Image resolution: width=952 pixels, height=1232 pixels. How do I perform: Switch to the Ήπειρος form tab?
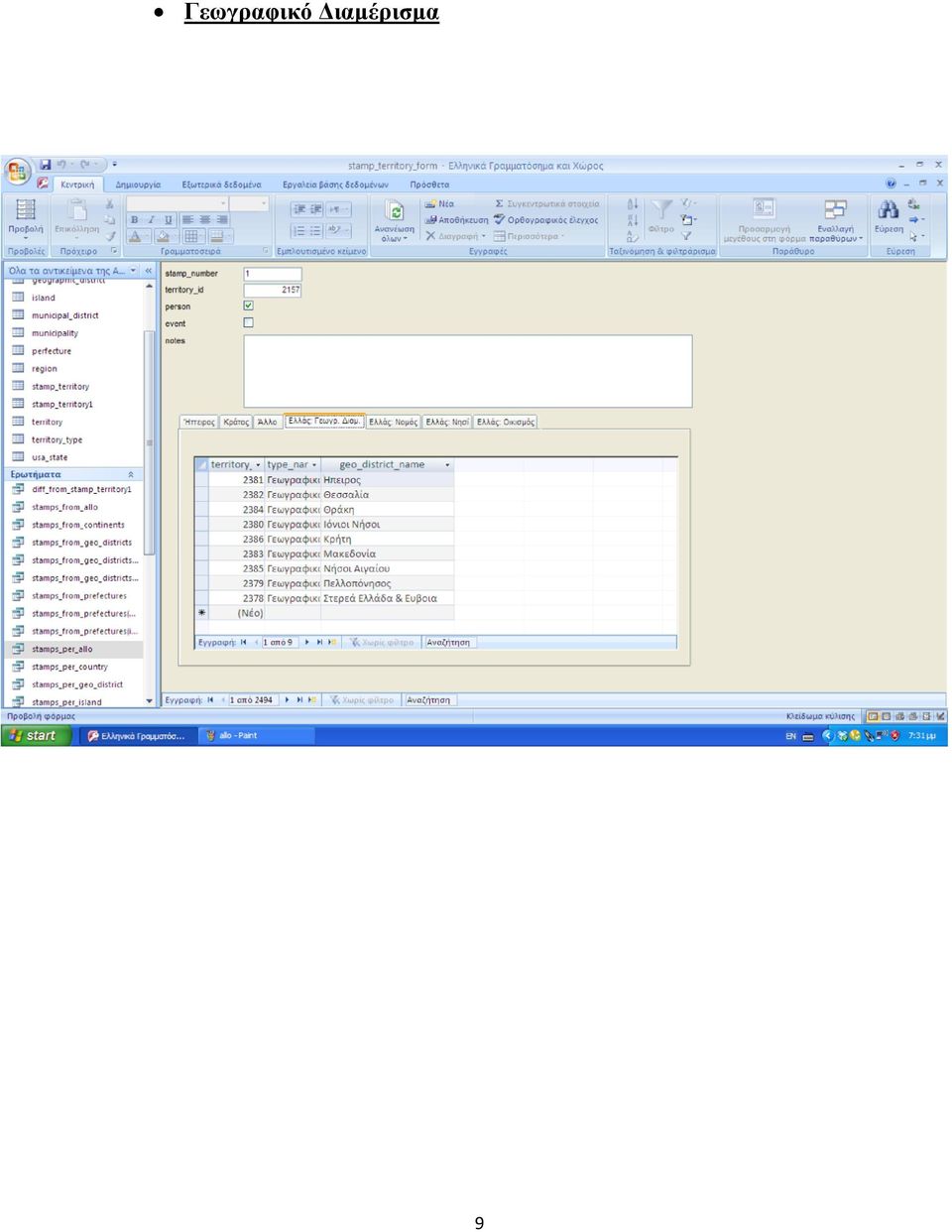coord(199,422)
